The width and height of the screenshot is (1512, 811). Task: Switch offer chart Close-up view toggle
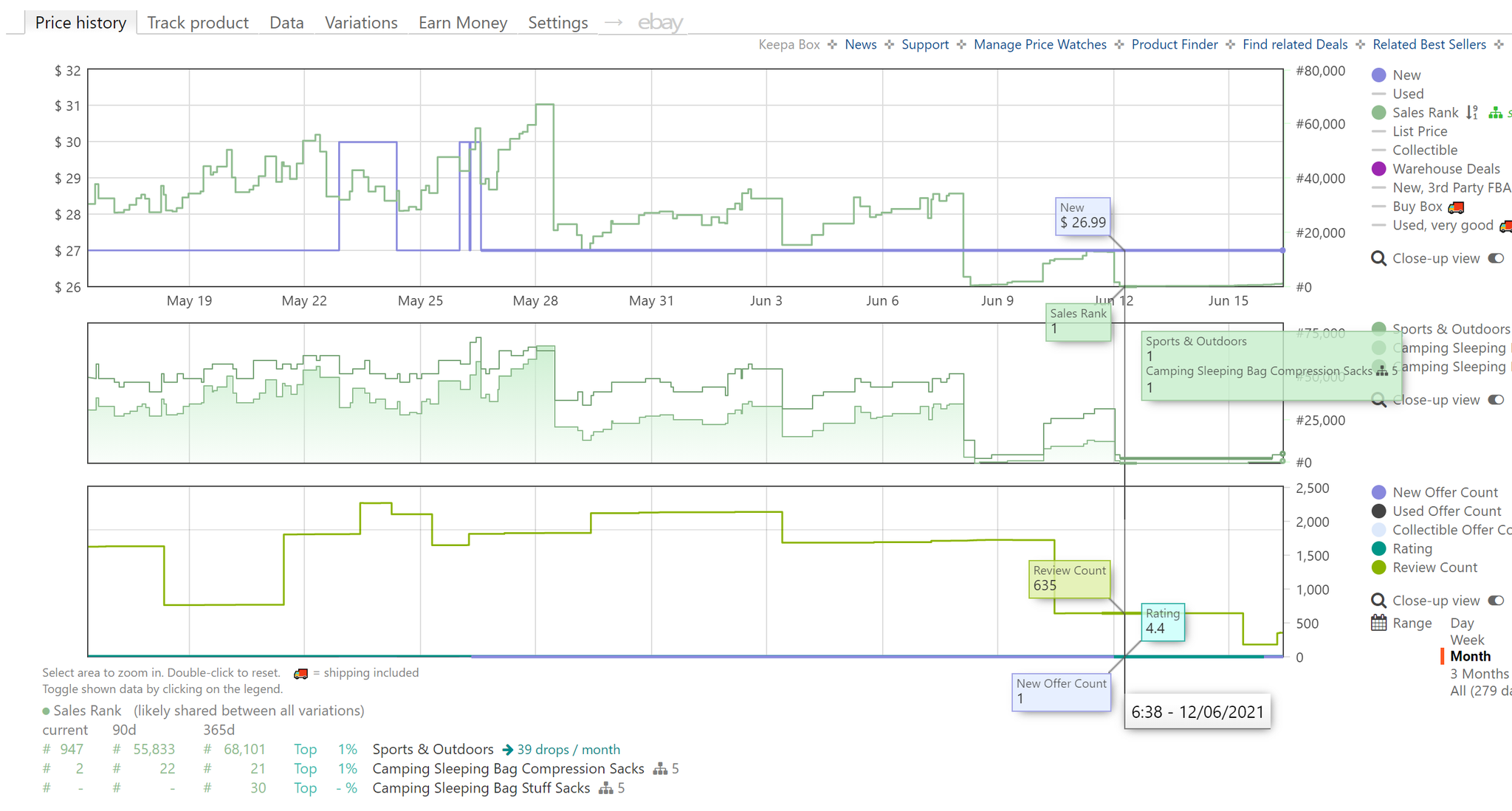(x=1496, y=601)
